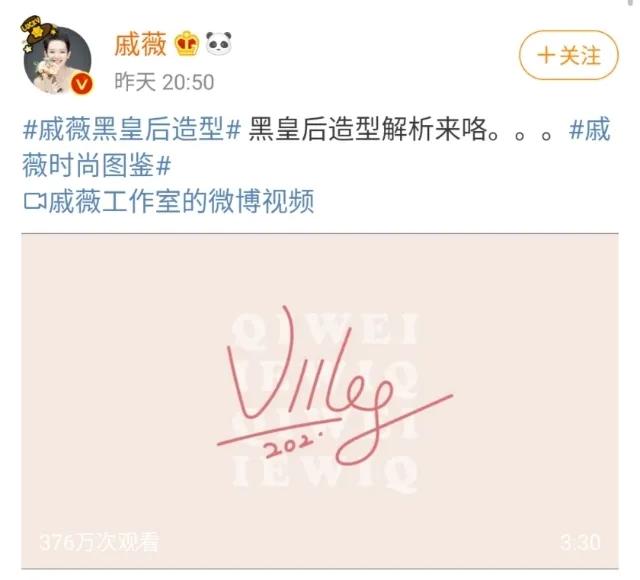Click the post text 黑皇后造型解析来咯
640x580 pixels.
[x=367, y=129]
